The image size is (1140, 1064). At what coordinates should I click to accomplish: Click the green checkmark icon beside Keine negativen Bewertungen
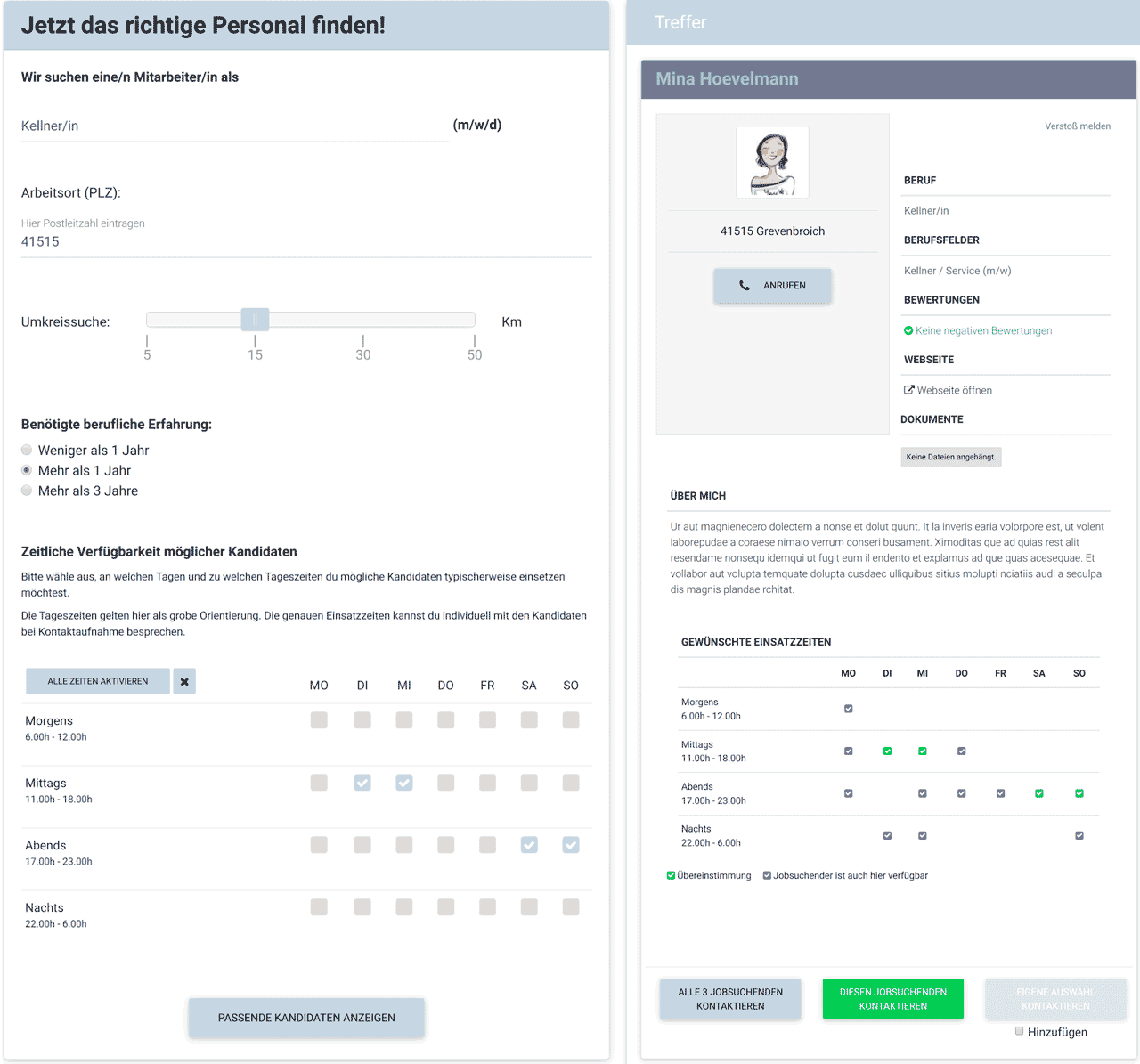(x=908, y=330)
